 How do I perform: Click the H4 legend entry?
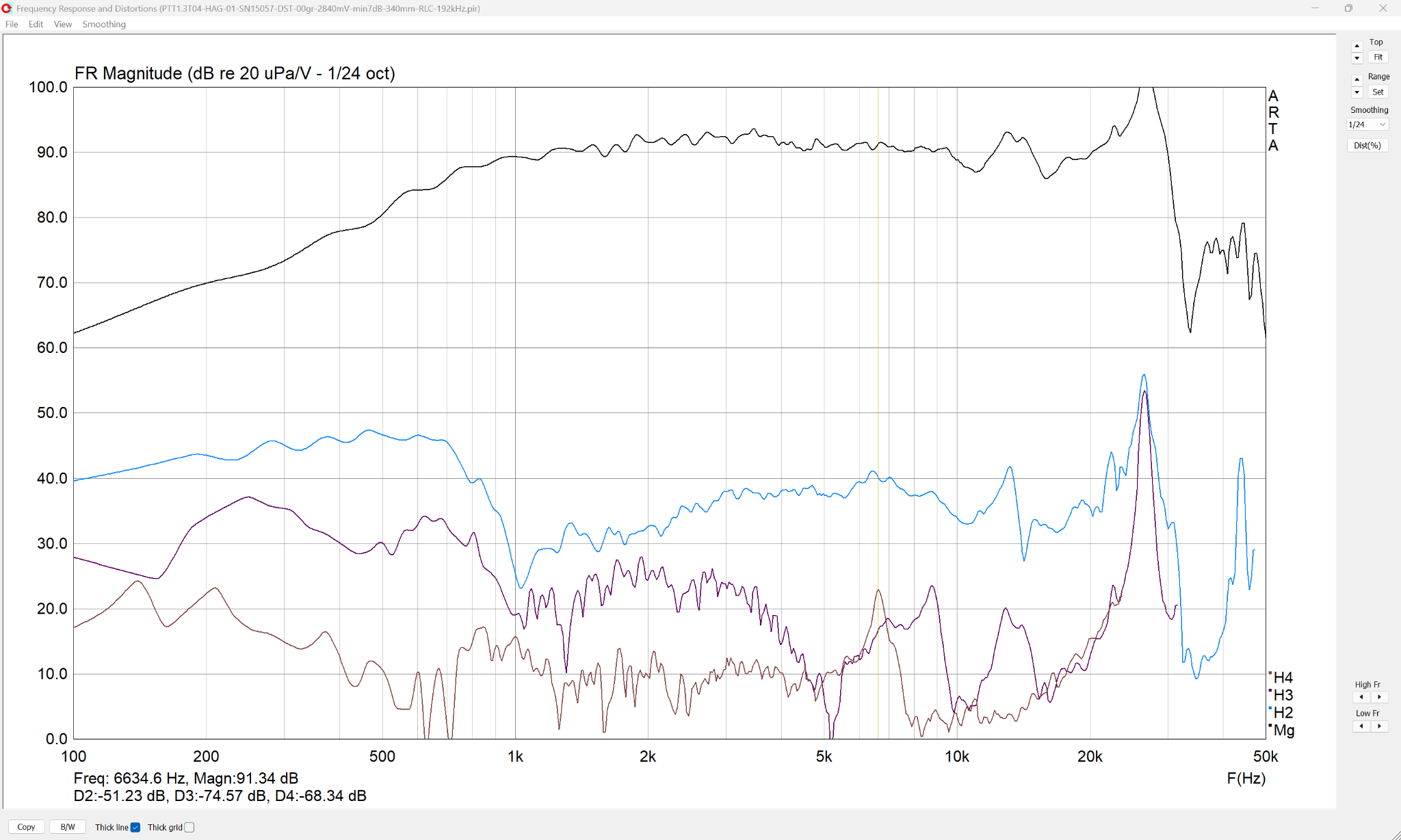[1282, 677]
